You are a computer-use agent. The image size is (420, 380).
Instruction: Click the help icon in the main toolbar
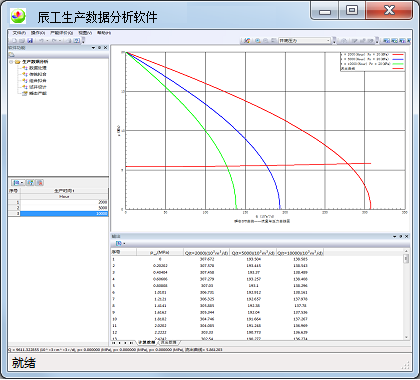[x=77, y=41]
